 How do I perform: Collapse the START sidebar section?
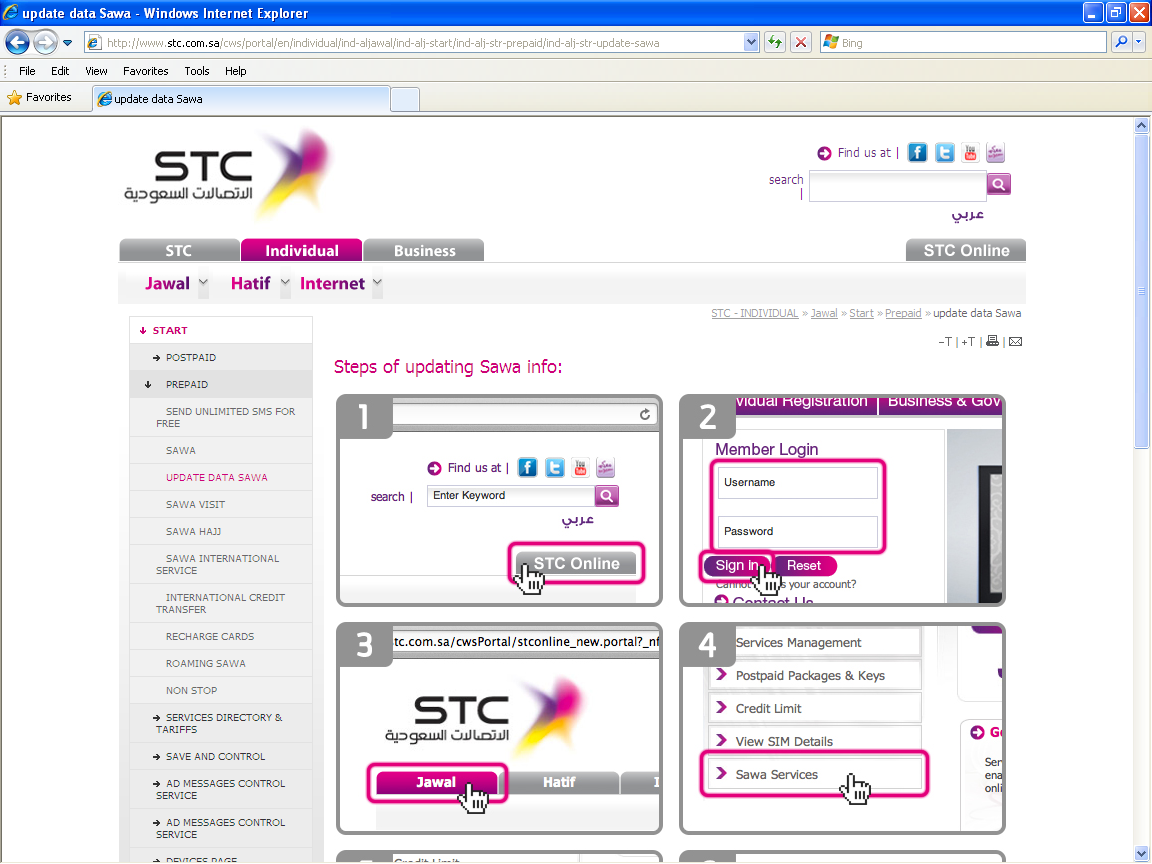pos(220,331)
